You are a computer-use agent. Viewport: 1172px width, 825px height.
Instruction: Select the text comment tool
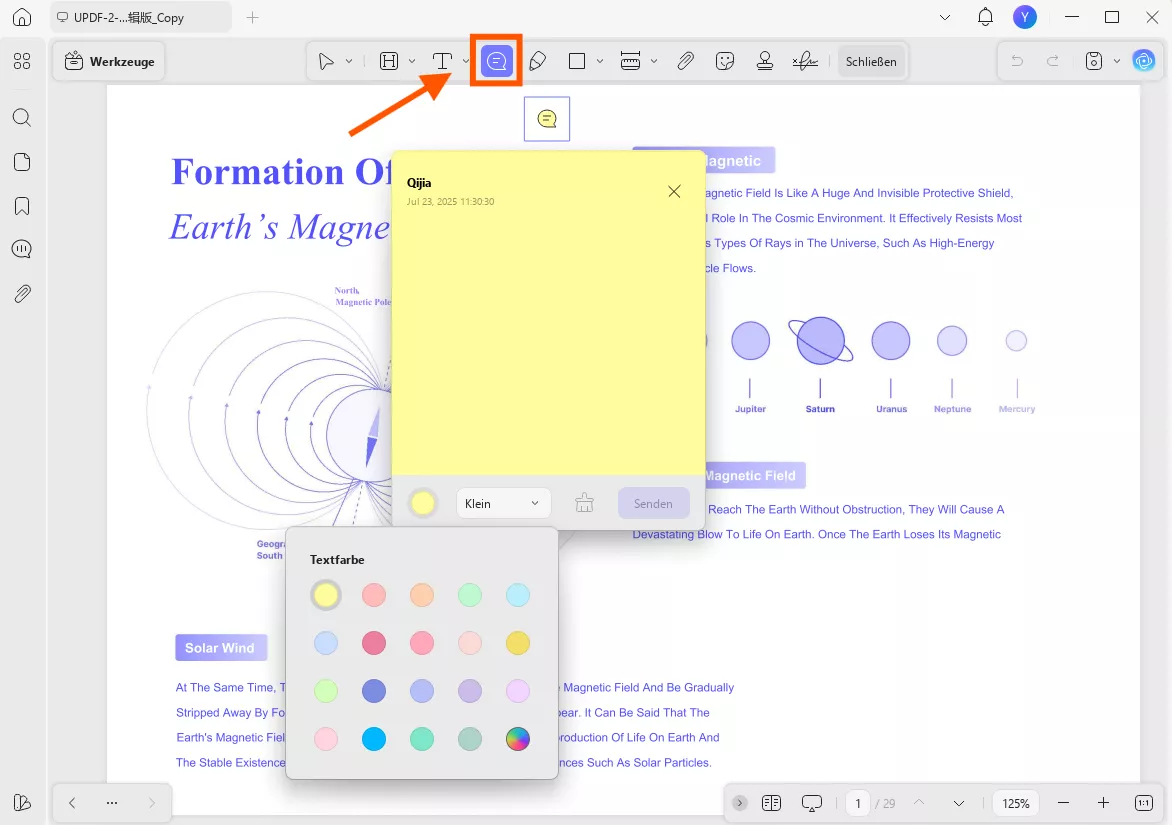coord(442,61)
